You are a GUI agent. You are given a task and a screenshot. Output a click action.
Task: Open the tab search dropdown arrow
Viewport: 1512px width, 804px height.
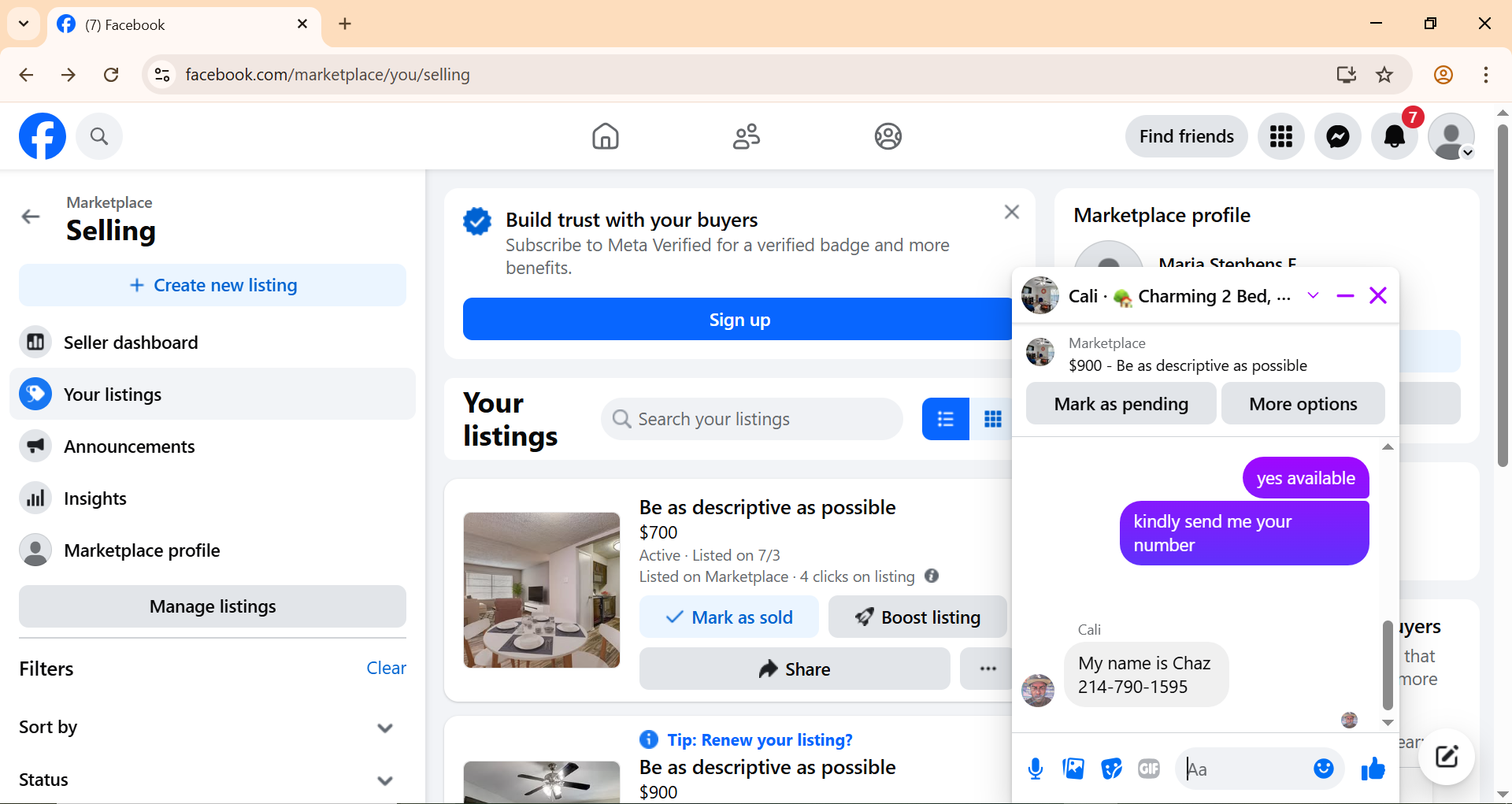tap(24, 24)
